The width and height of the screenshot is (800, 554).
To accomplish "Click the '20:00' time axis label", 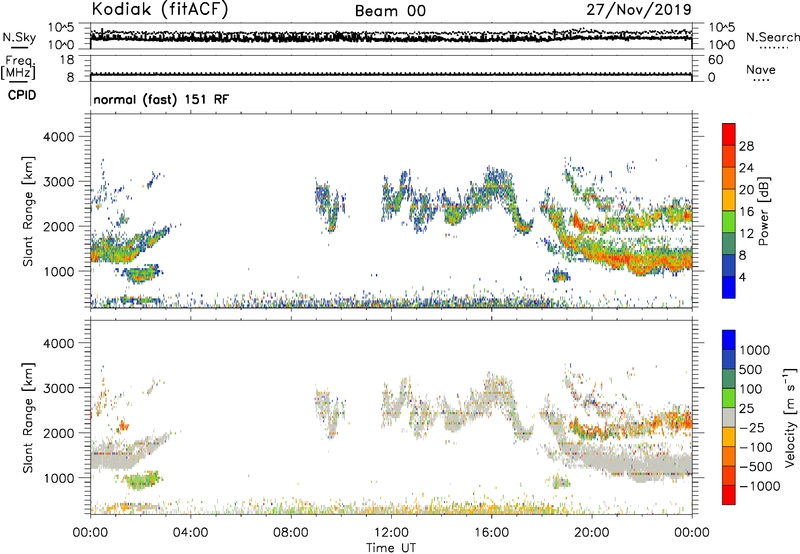I will tap(591, 533).
